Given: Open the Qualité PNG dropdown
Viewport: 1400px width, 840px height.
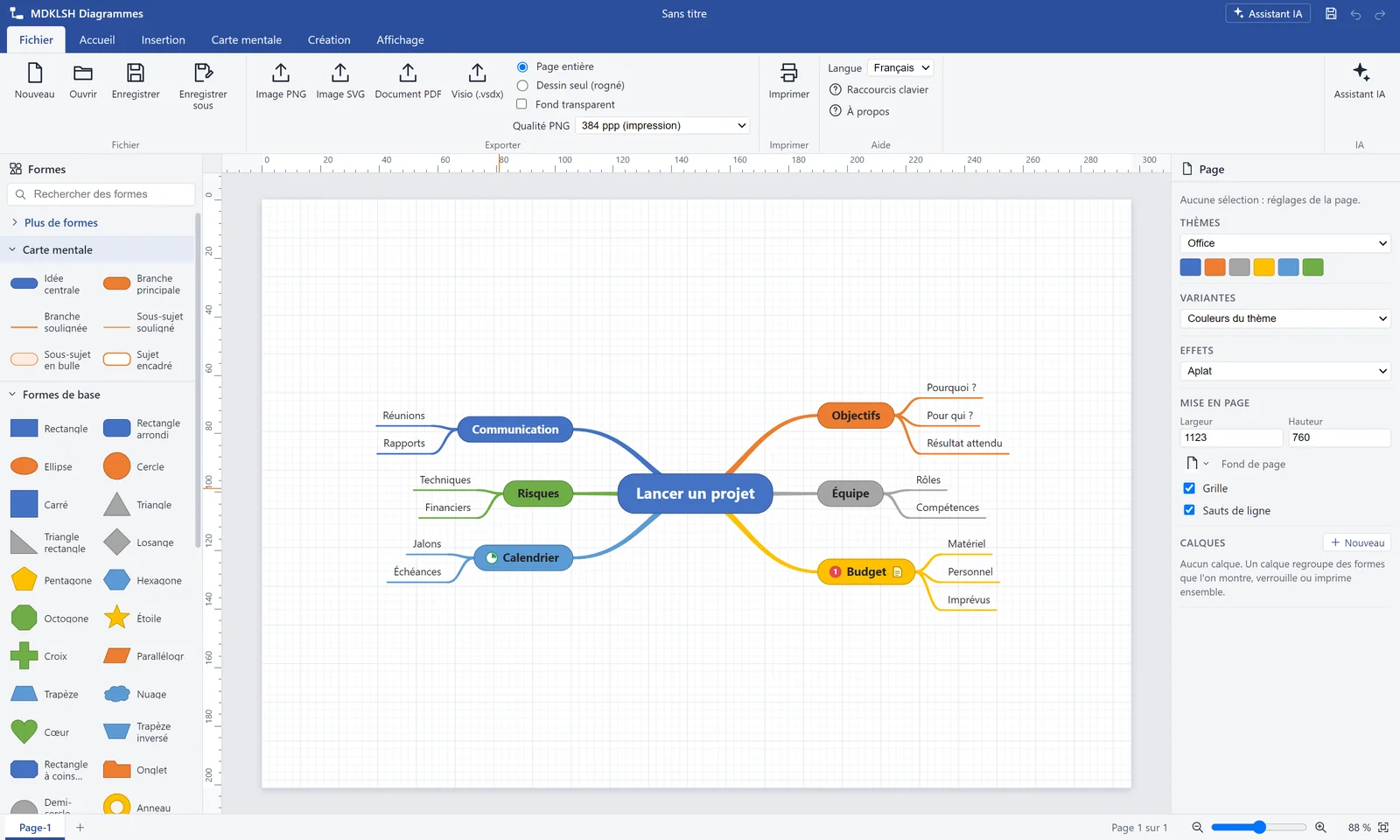Looking at the screenshot, I should (663, 125).
